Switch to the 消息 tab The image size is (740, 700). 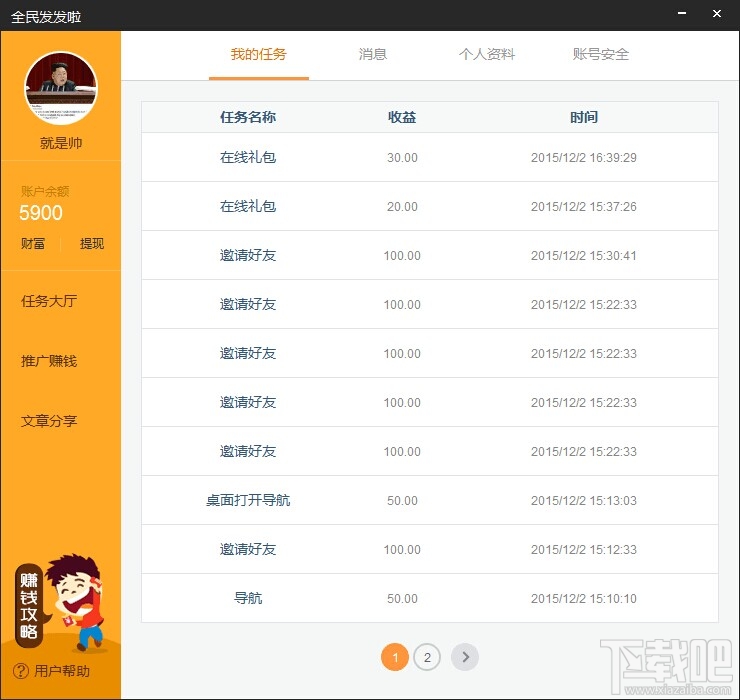point(373,54)
